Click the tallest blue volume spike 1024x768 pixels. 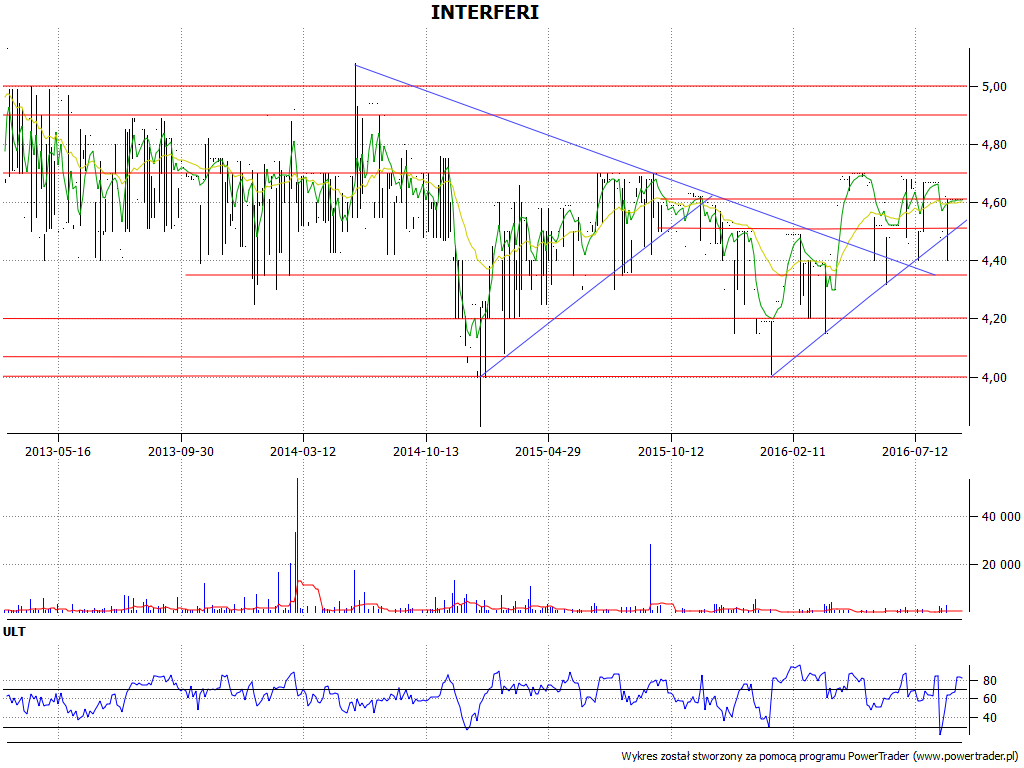click(x=297, y=545)
